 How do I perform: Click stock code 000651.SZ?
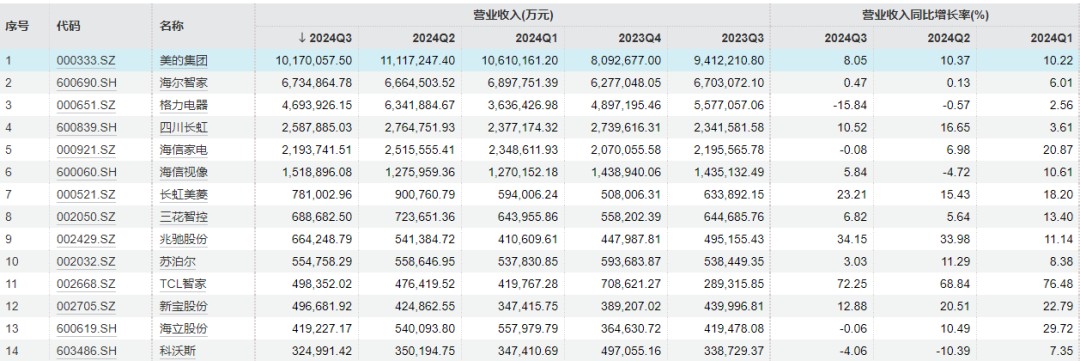tap(85, 105)
